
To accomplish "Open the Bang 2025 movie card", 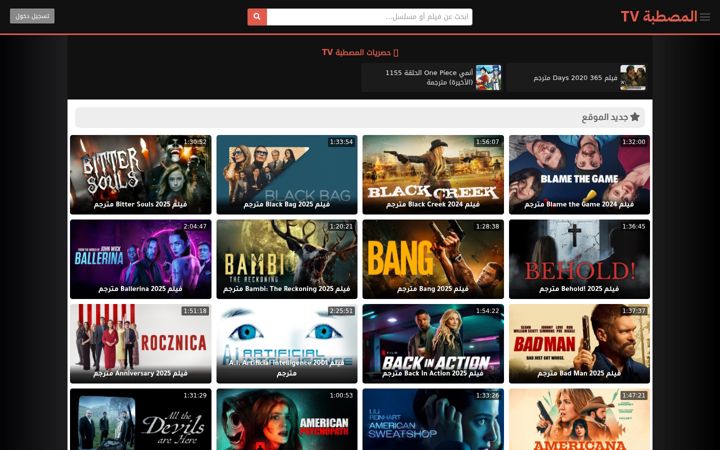I will 433,259.
